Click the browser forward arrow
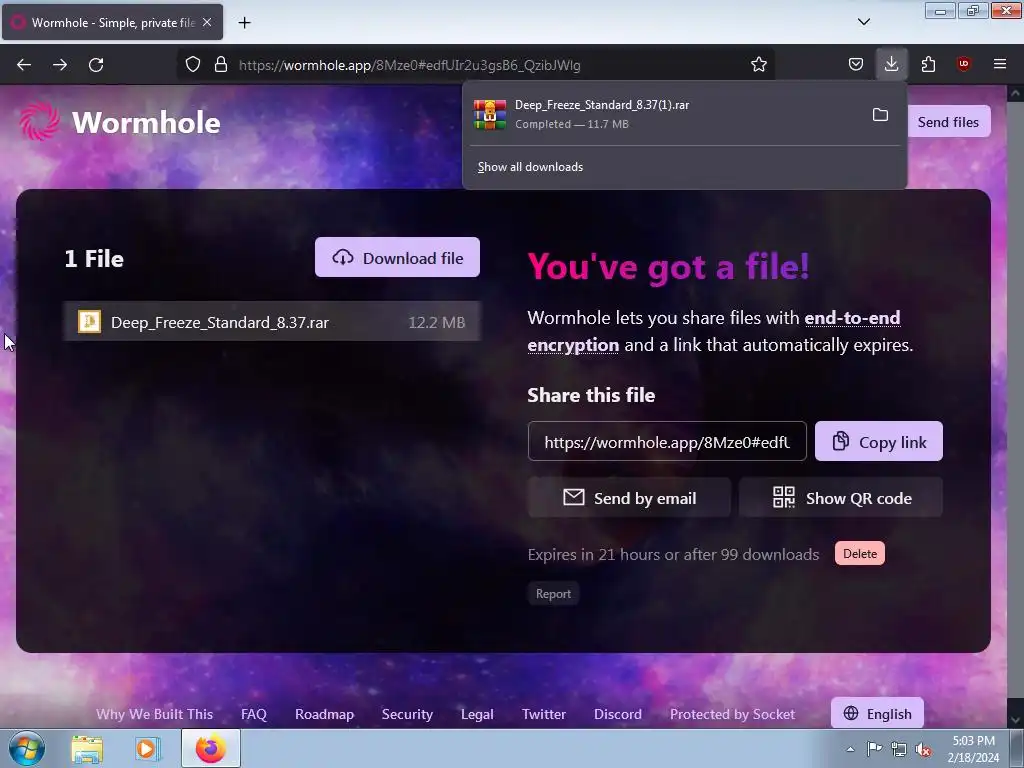Viewport: 1024px width, 768px height. (60, 65)
